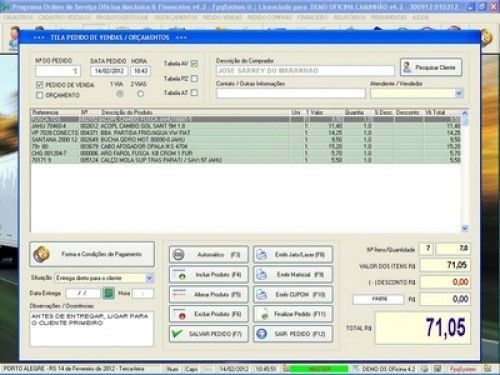Click the Contato / Outras Informações field

291,94
